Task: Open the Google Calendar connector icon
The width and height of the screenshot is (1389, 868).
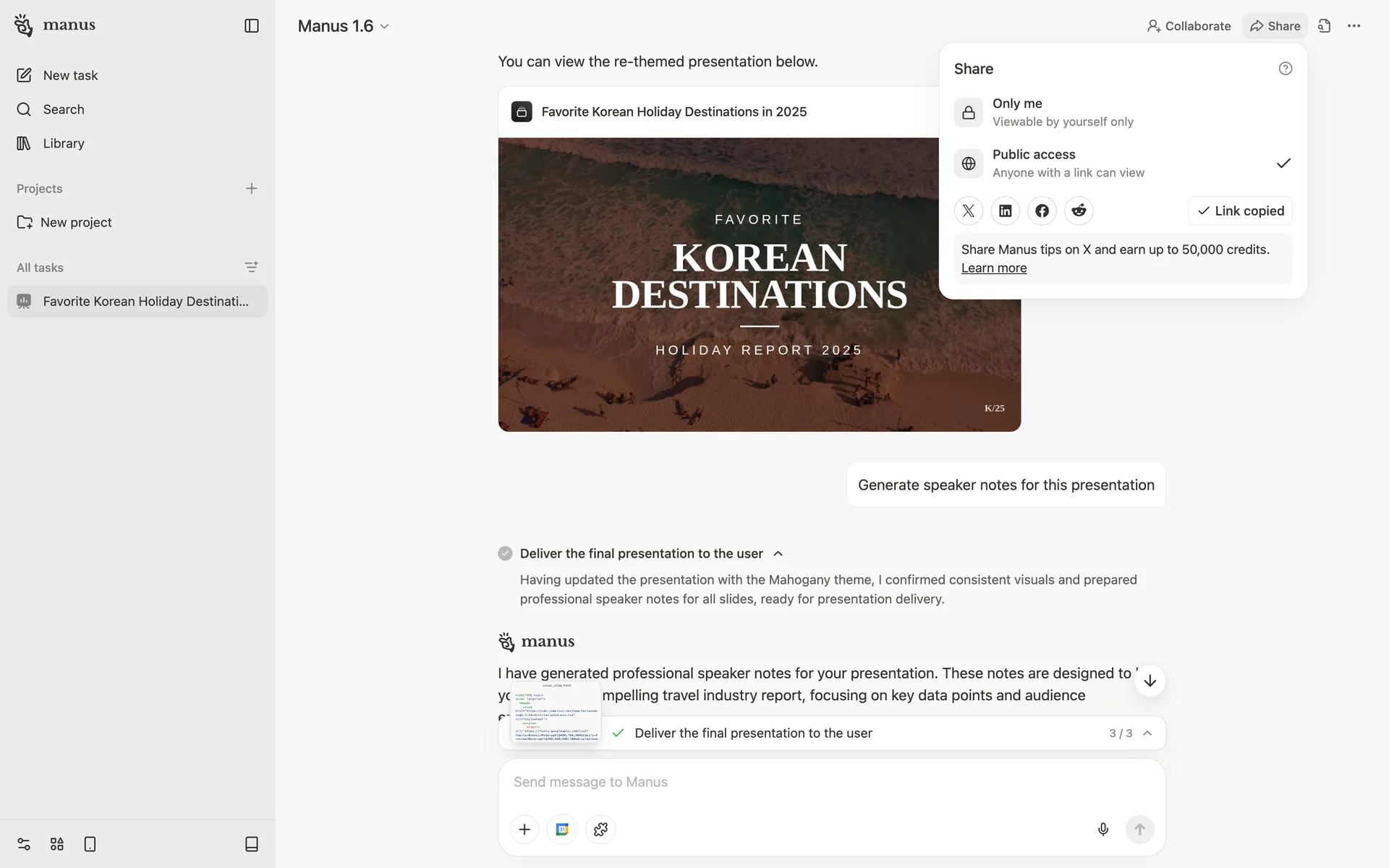Action: 562,829
